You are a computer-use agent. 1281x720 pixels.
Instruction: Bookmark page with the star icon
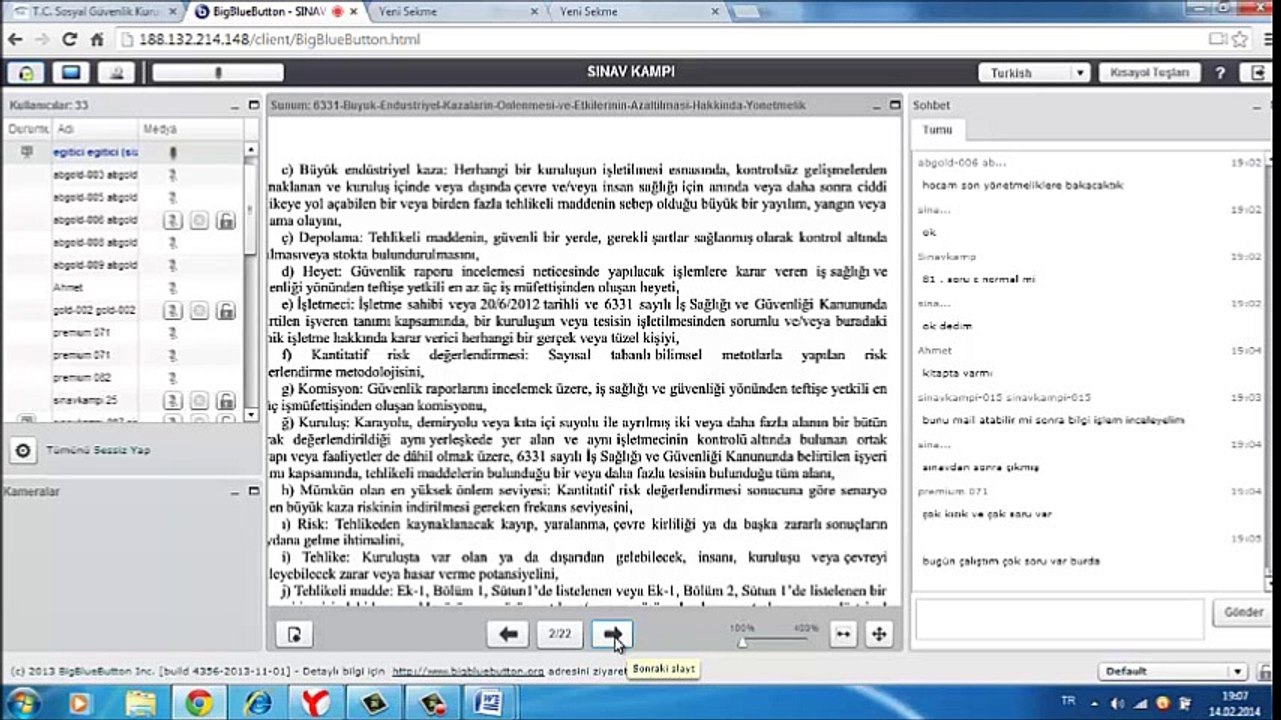pos(1240,40)
